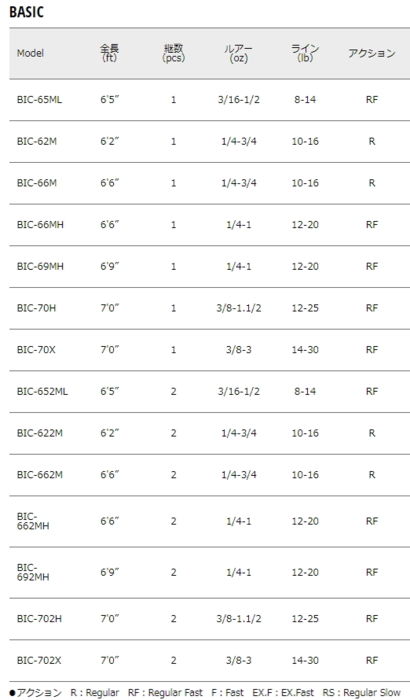
Task: Select the BIC-702H model row
Action: pyautogui.click(x=209, y=619)
